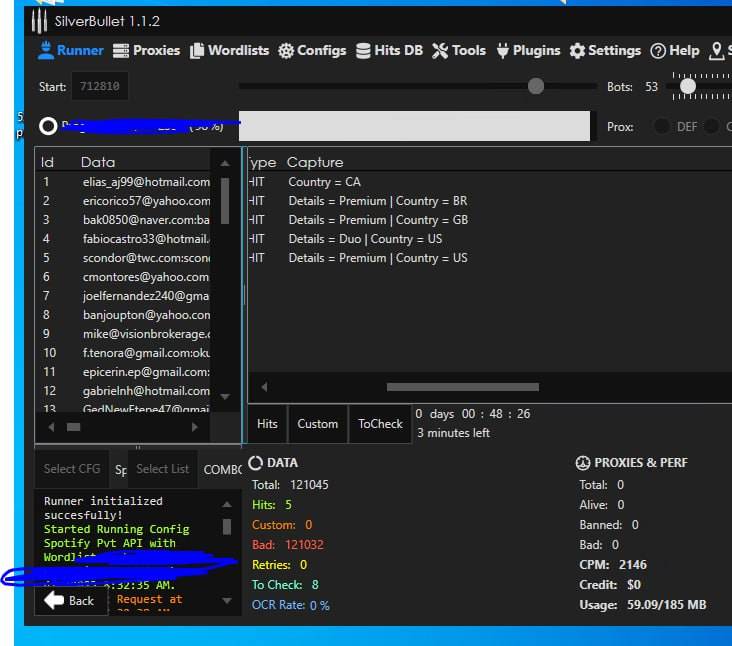Open the Hits DB database icon
Viewport: 732px width, 646px height.
pos(363,51)
